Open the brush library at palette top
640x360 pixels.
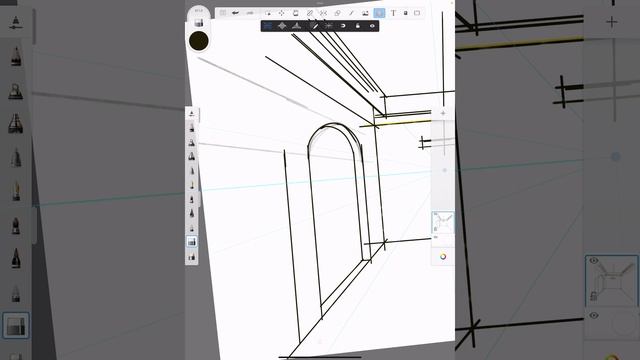click(192, 113)
